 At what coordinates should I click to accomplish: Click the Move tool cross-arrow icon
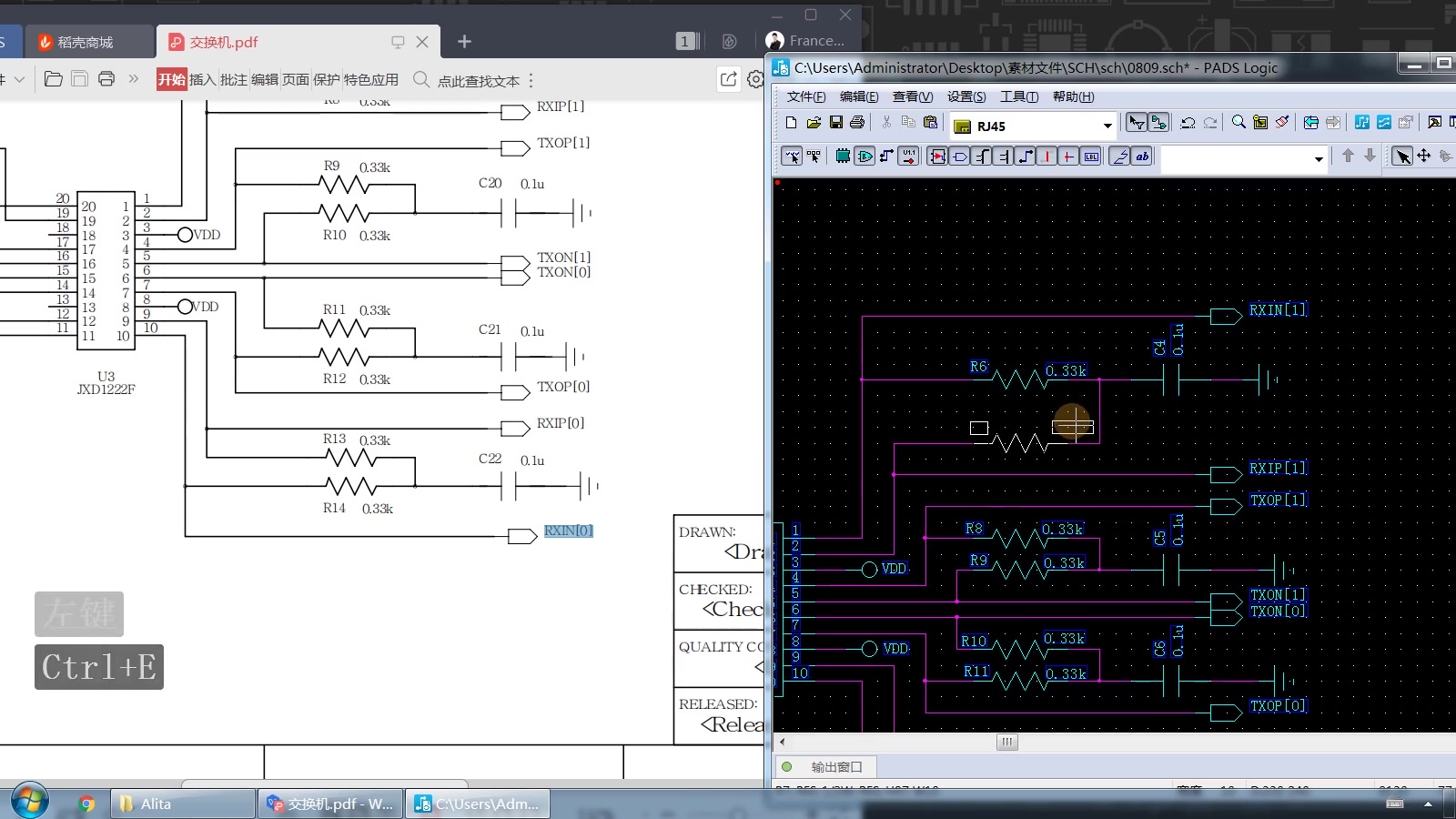(1424, 157)
